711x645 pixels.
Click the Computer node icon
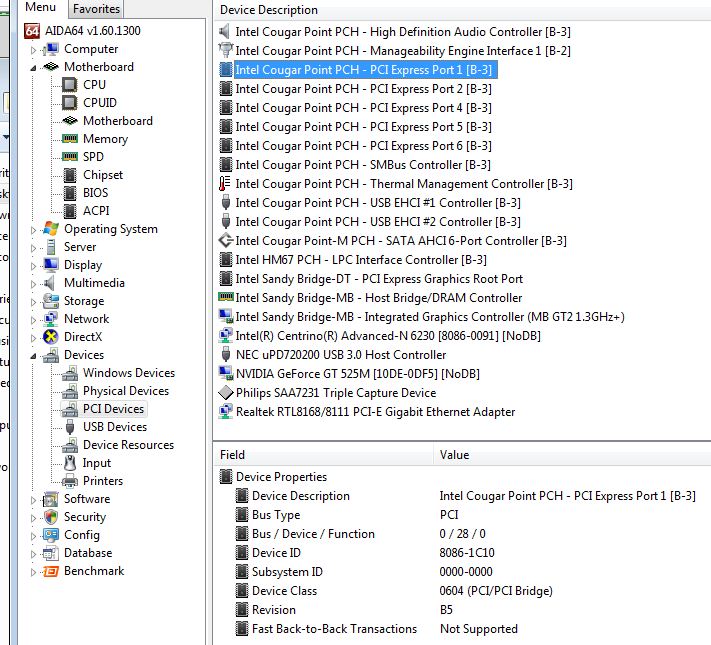click(51, 49)
